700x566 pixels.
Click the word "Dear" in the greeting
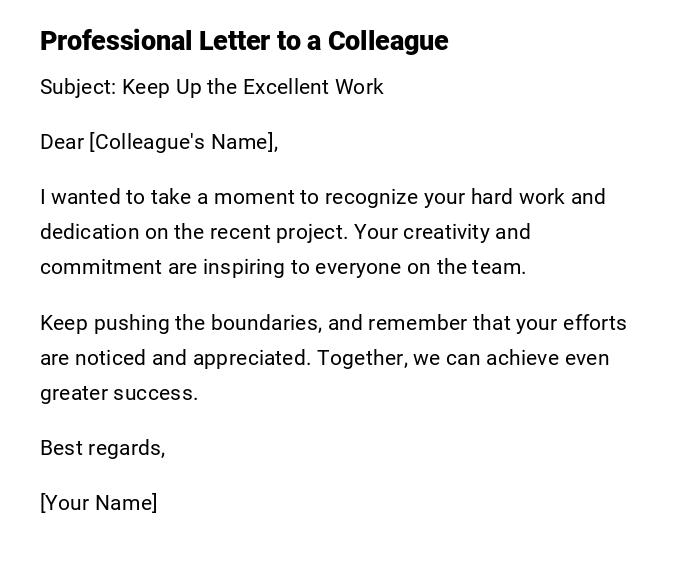pyautogui.click(x=62, y=142)
